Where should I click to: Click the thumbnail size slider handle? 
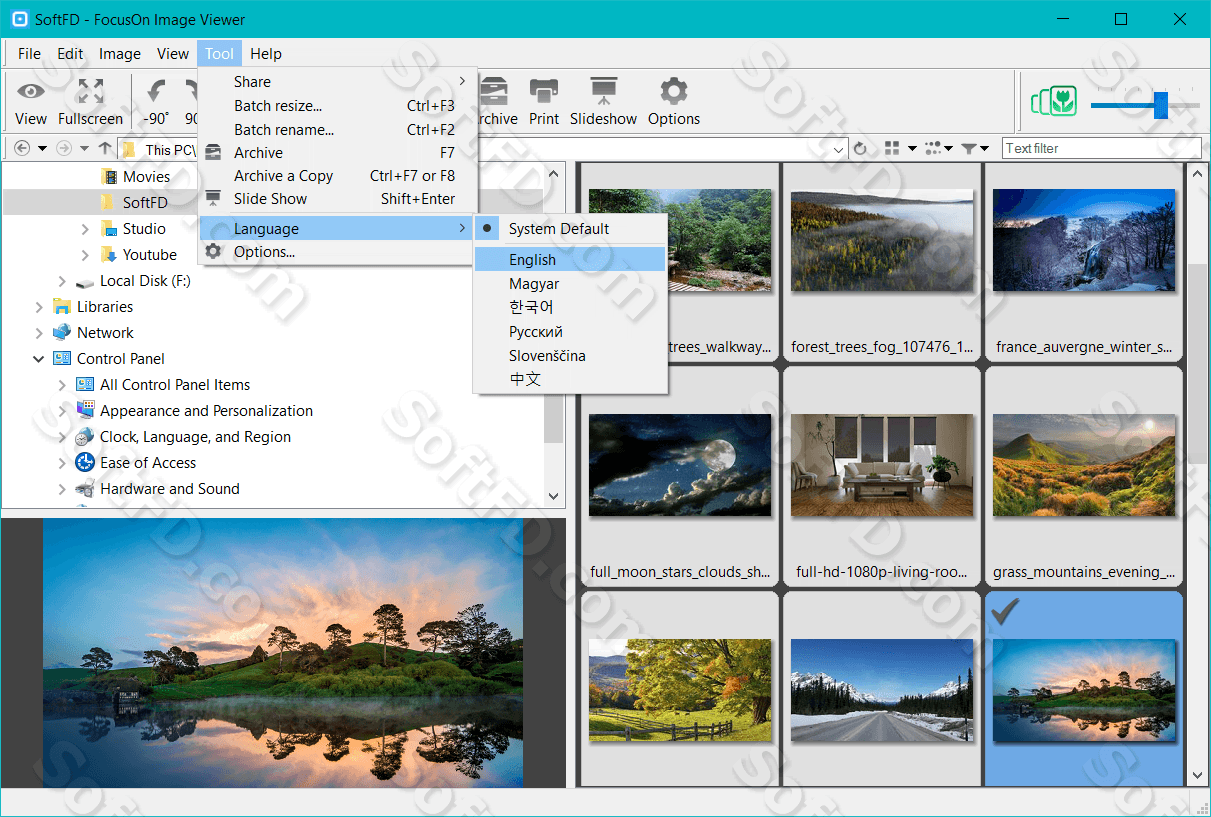point(1161,105)
